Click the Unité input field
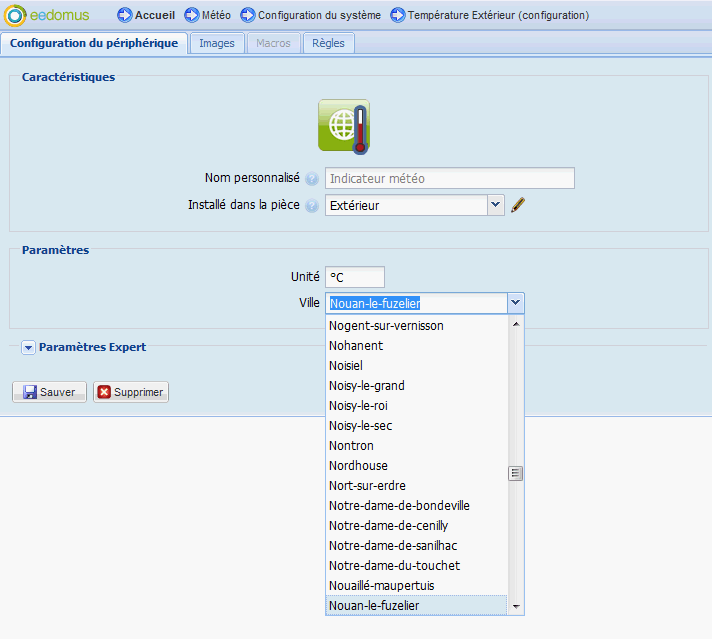This screenshot has height=639, width=712. [355, 277]
